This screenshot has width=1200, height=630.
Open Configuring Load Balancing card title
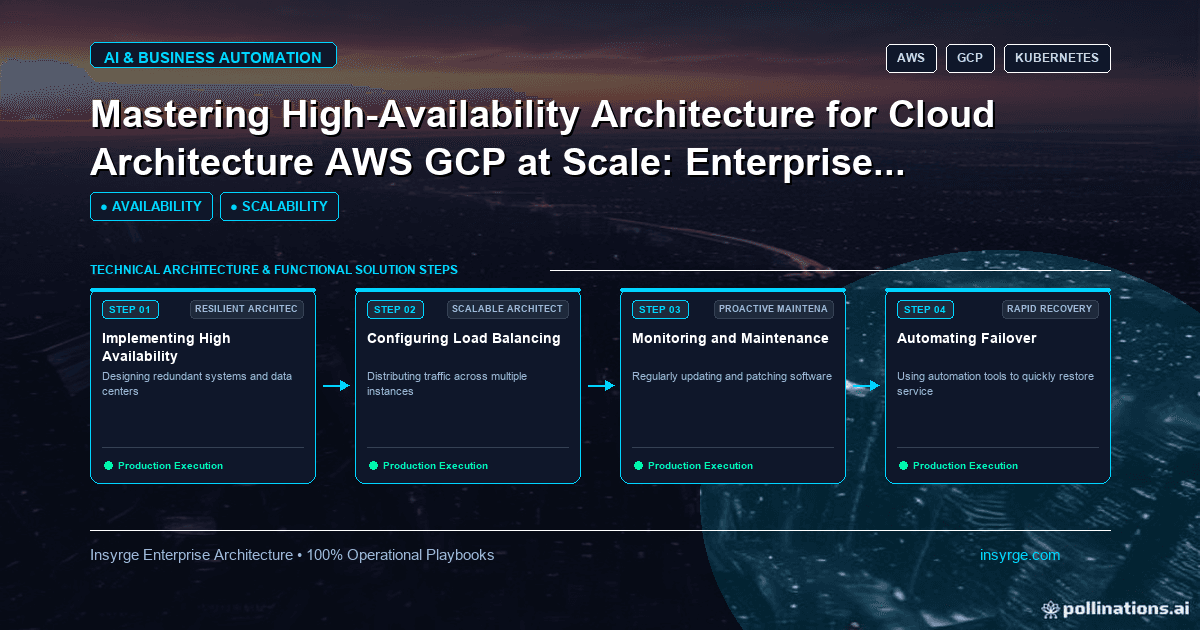[x=464, y=338]
